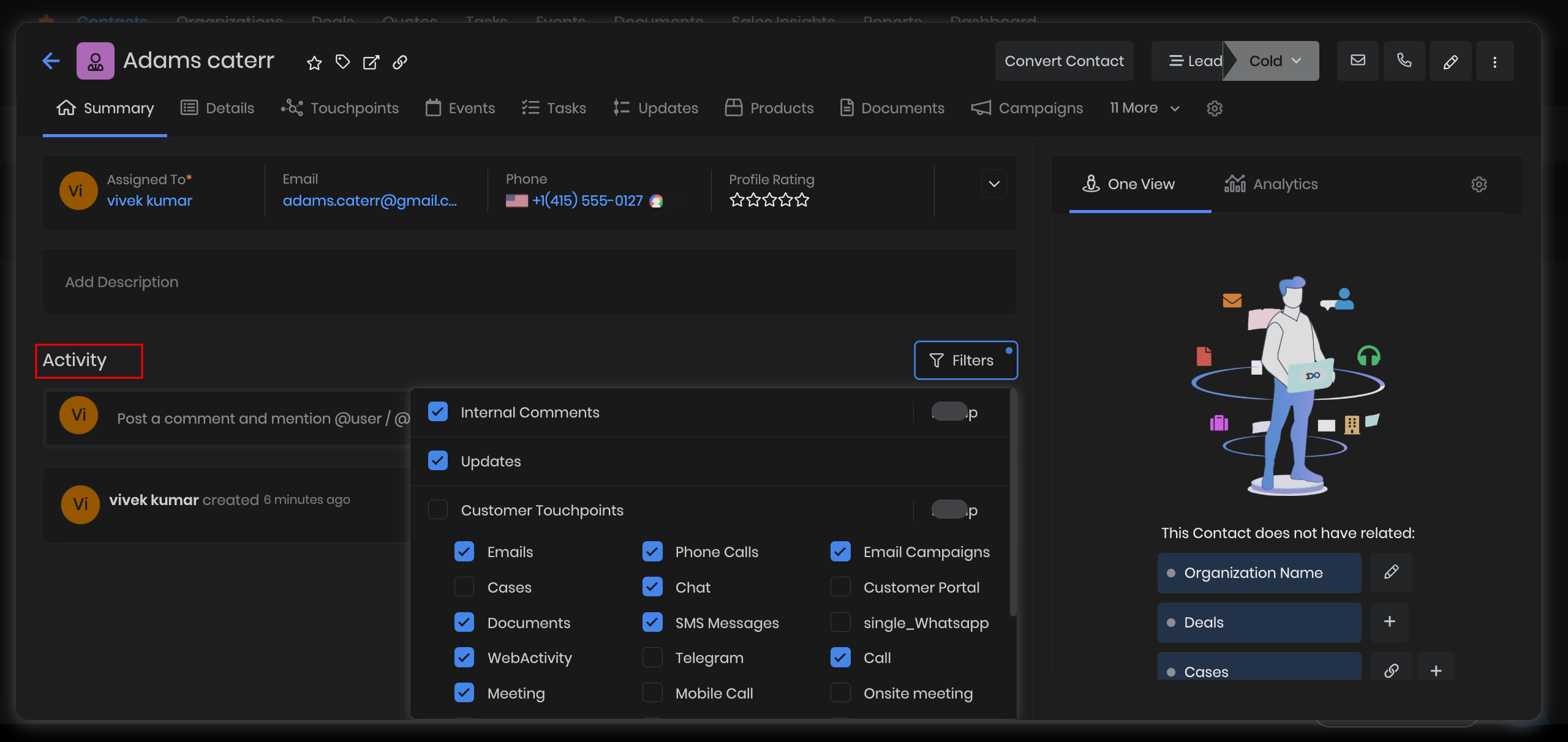The width and height of the screenshot is (1568, 742).
Task: Switch to the Touchpoints tab
Action: click(x=341, y=108)
